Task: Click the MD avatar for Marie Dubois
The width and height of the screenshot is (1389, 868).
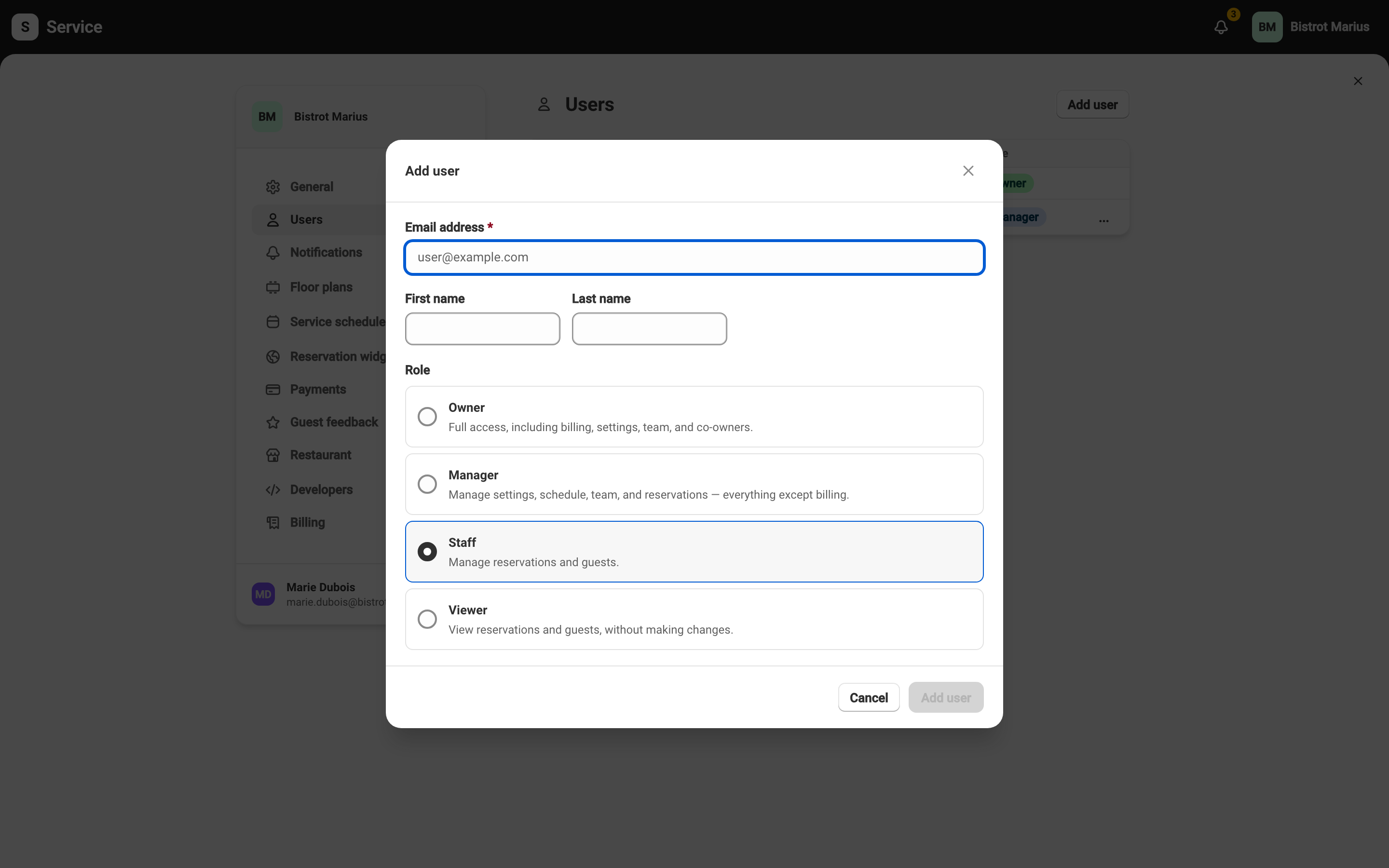Action: (263, 594)
